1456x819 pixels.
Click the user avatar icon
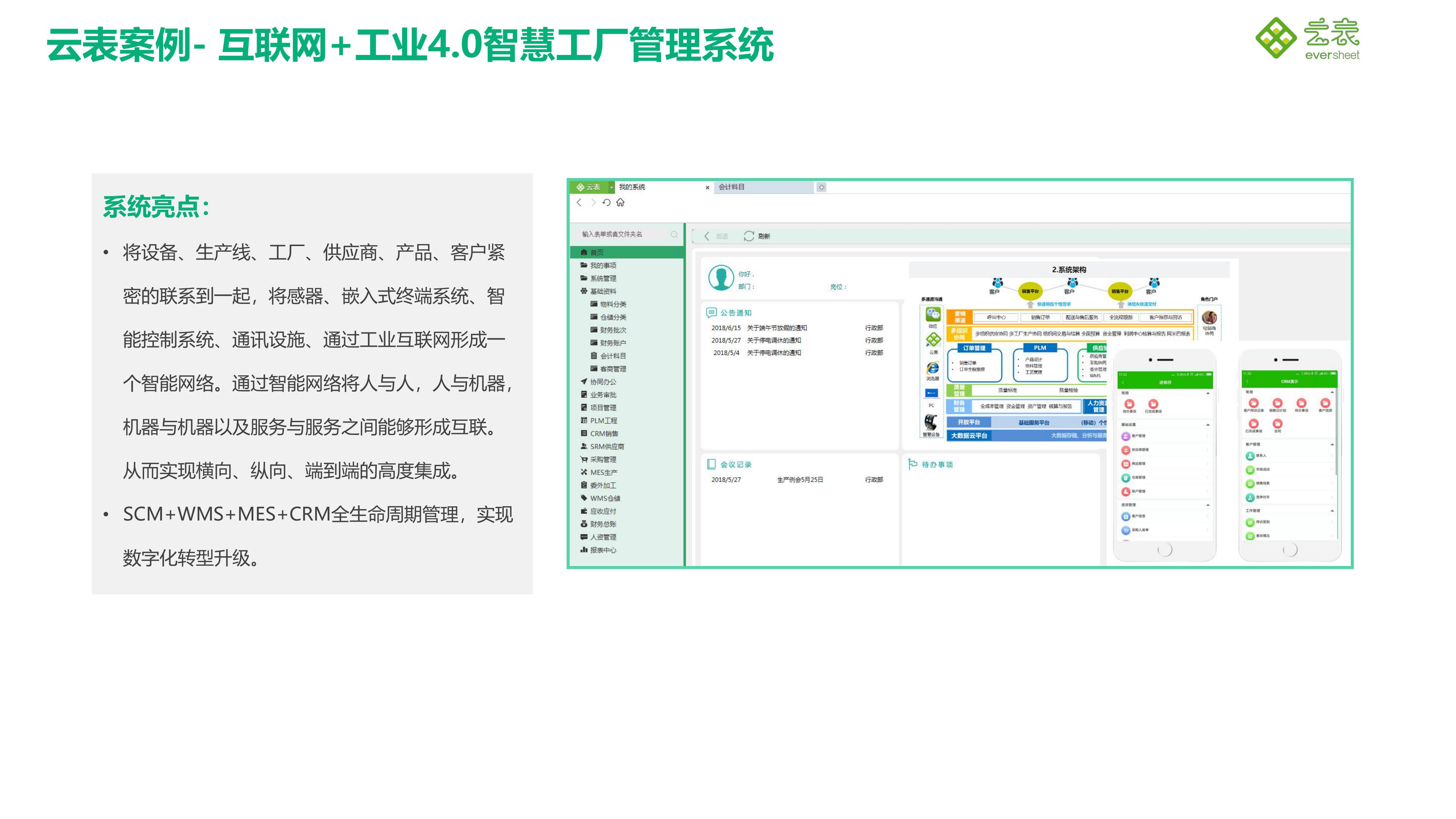721,278
